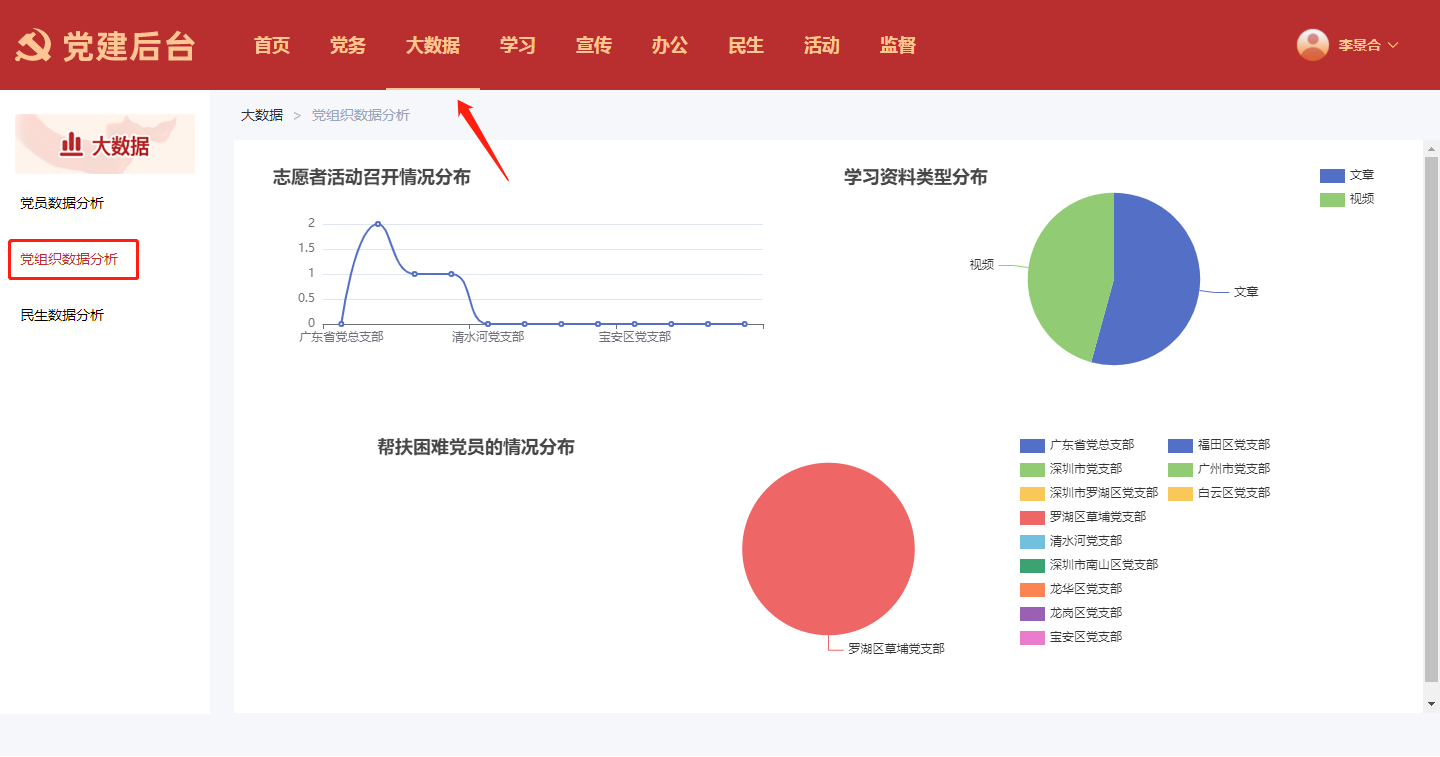Viewport: 1440px width, 757px height.
Task: Open the 李景合 user dropdown arrow
Action: (x=1393, y=45)
